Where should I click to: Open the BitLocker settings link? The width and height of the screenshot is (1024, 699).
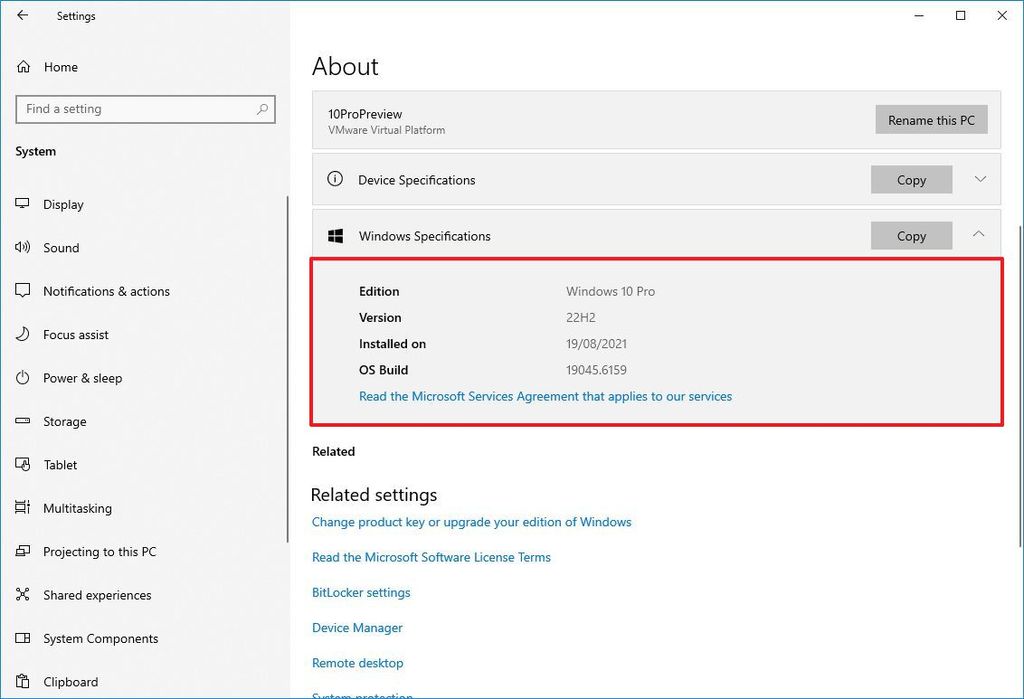pos(361,592)
